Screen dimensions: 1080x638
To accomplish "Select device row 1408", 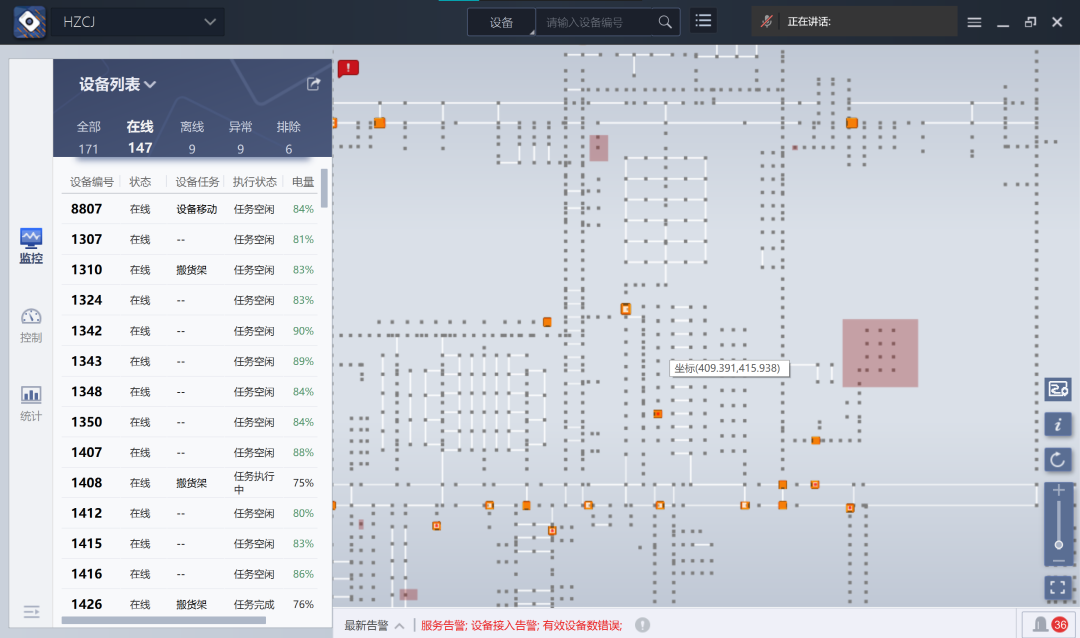I will pyautogui.click(x=190, y=482).
